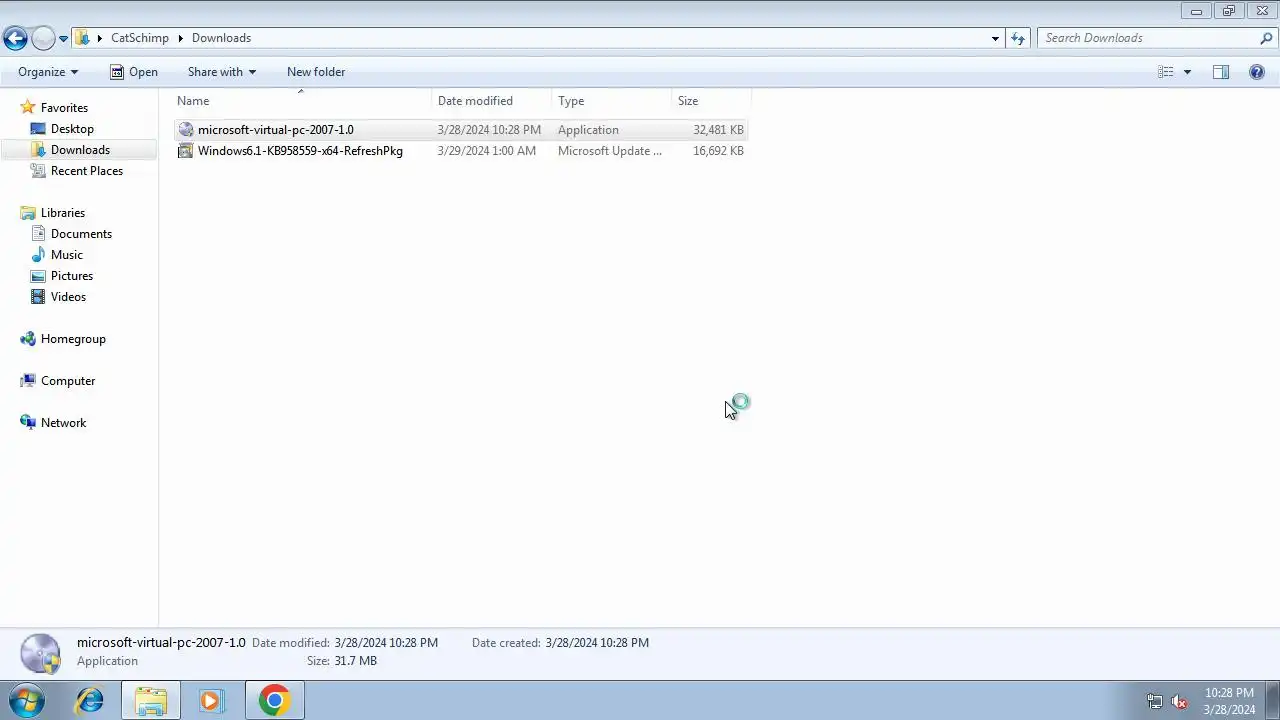Click the 16,692 KB size cell
Screen dimensions: 1280x720
(718, 151)
